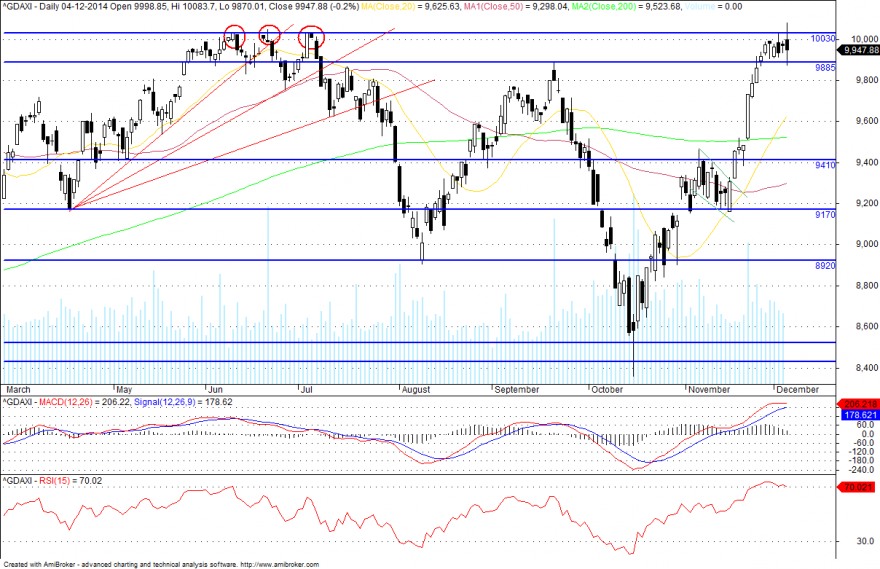Click the 9,800 price axis label
The width and height of the screenshot is (880, 569).
tap(867, 80)
